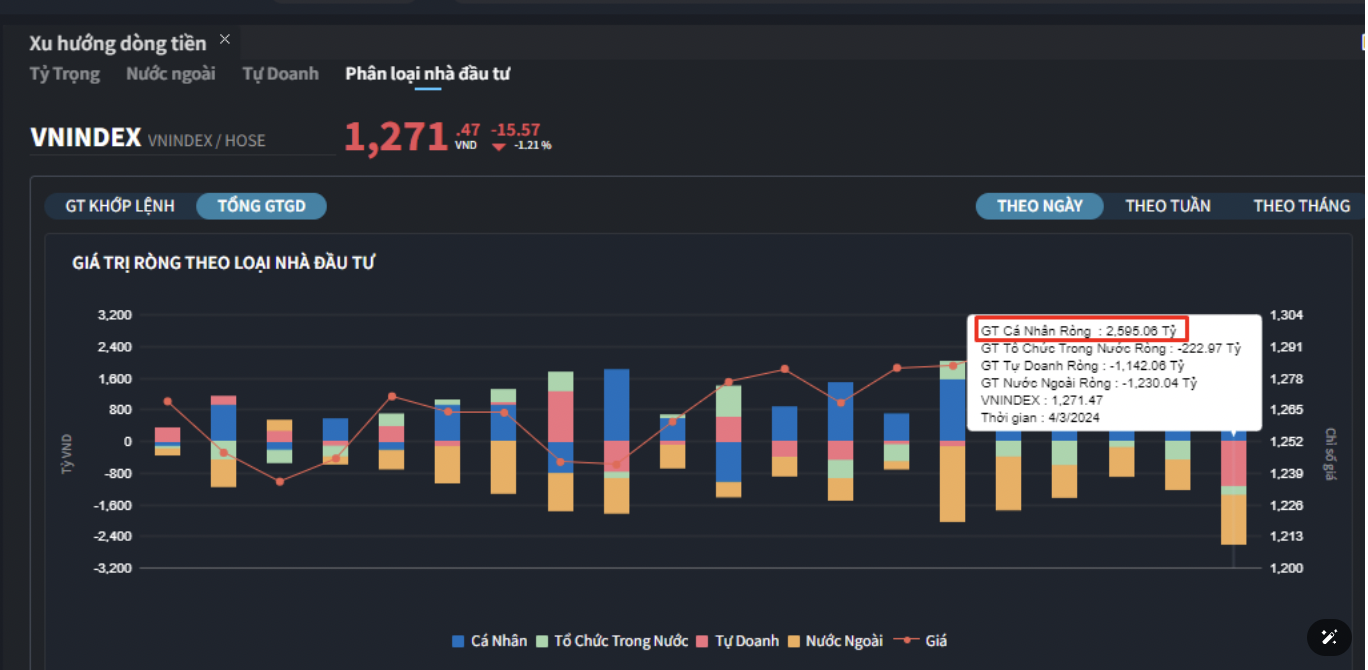Screen dimensions: 1368x670
Task: Close the Xu hướng dòng tiền panel
Action: coord(225,39)
